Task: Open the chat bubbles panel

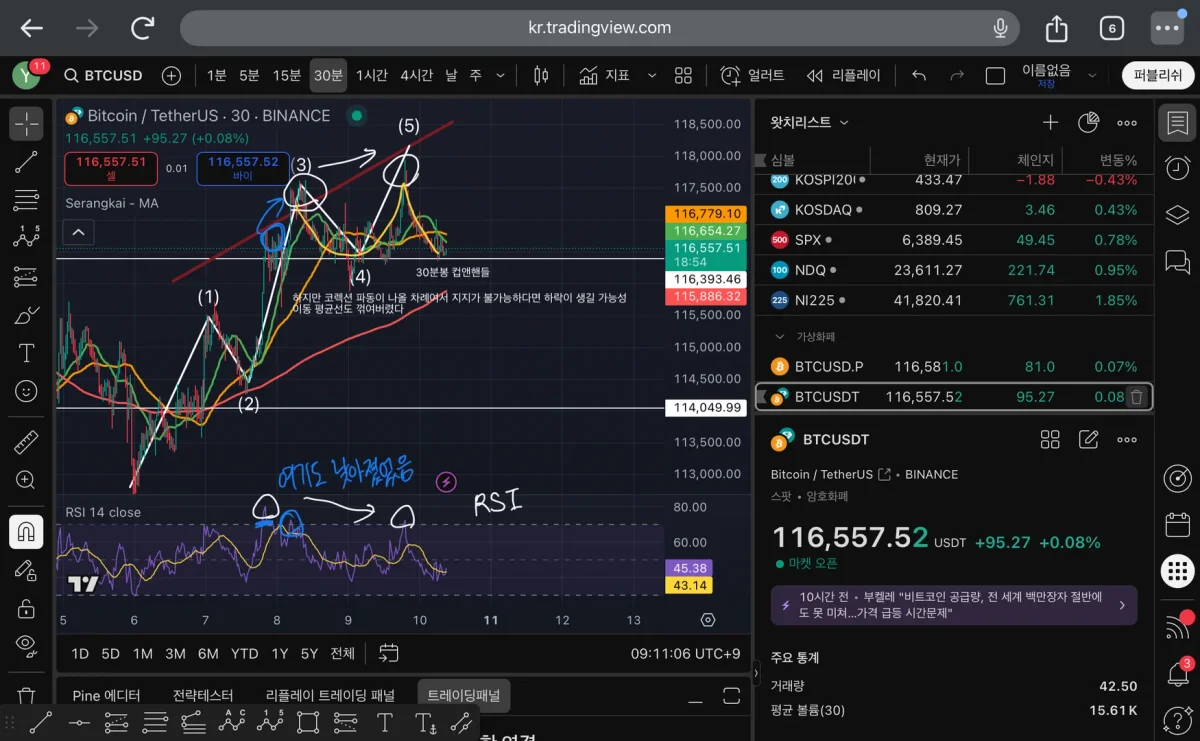Action: (1177, 262)
